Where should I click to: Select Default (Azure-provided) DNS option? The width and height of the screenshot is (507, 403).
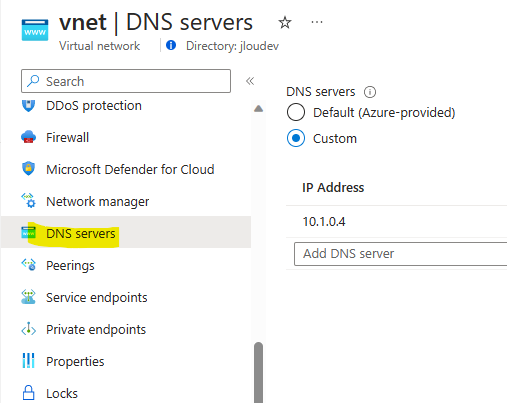(296, 112)
